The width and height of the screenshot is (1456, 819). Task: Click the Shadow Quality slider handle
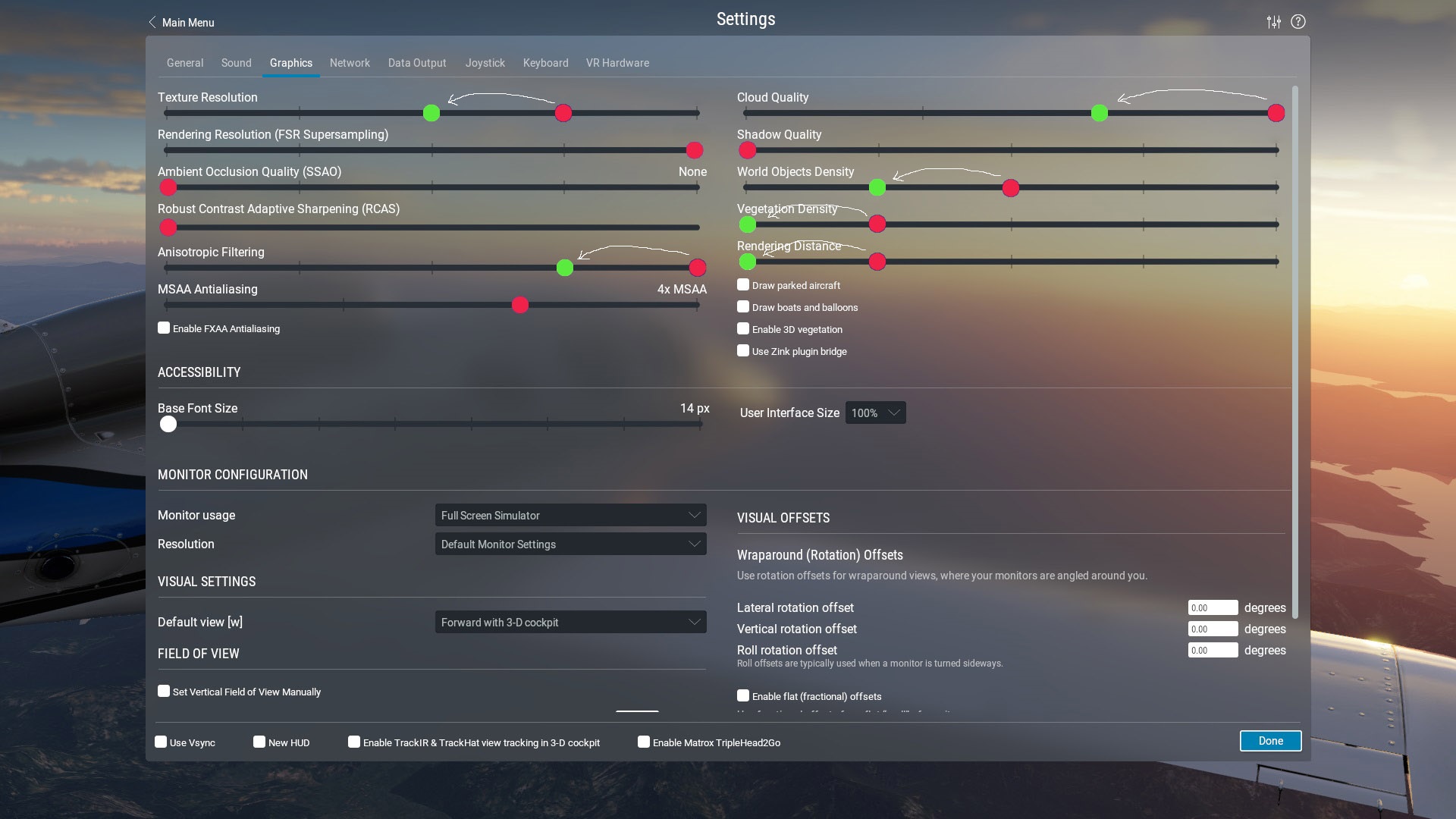(x=748, y=150)
